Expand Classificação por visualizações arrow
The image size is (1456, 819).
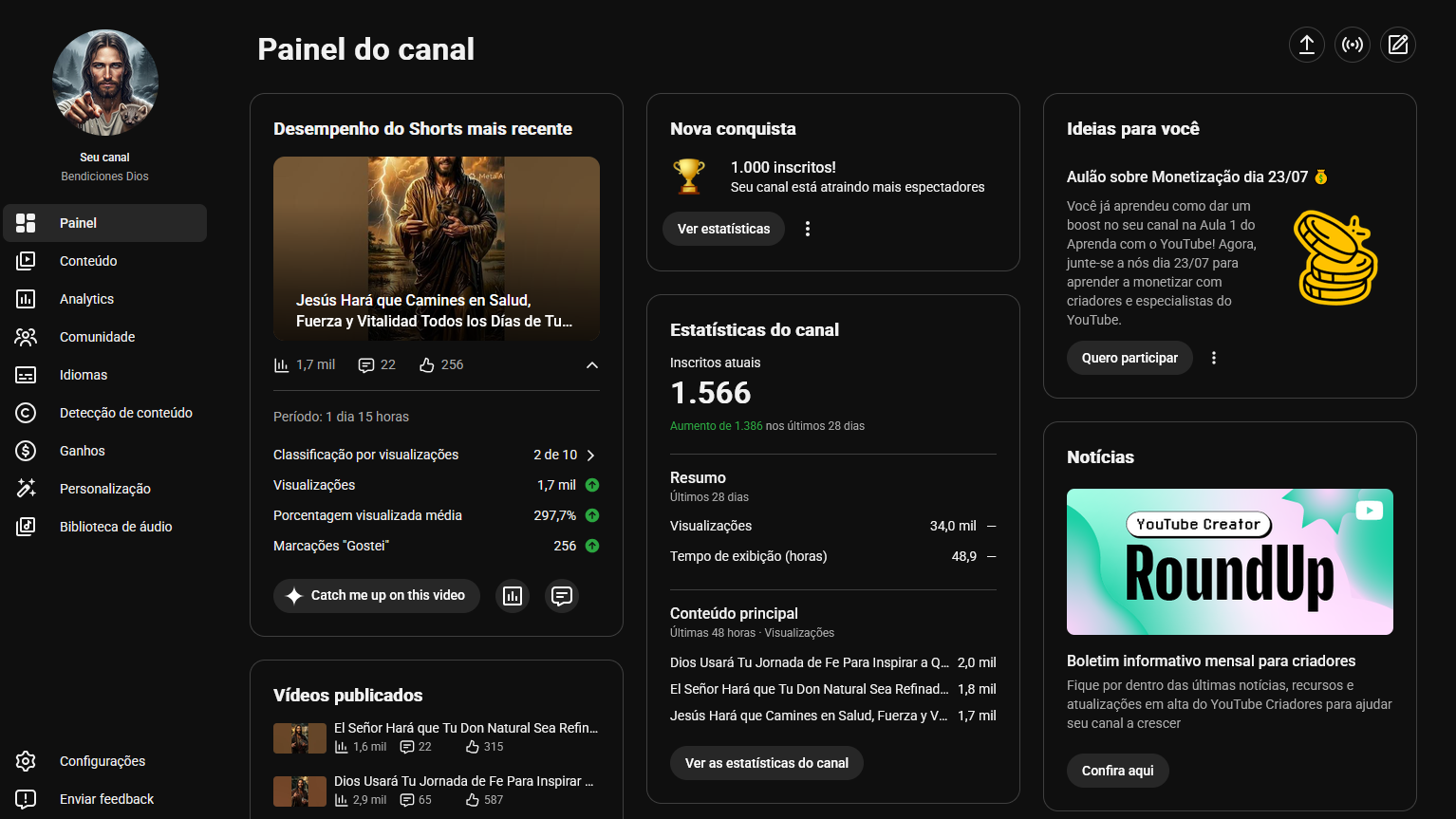coord(590,456)
